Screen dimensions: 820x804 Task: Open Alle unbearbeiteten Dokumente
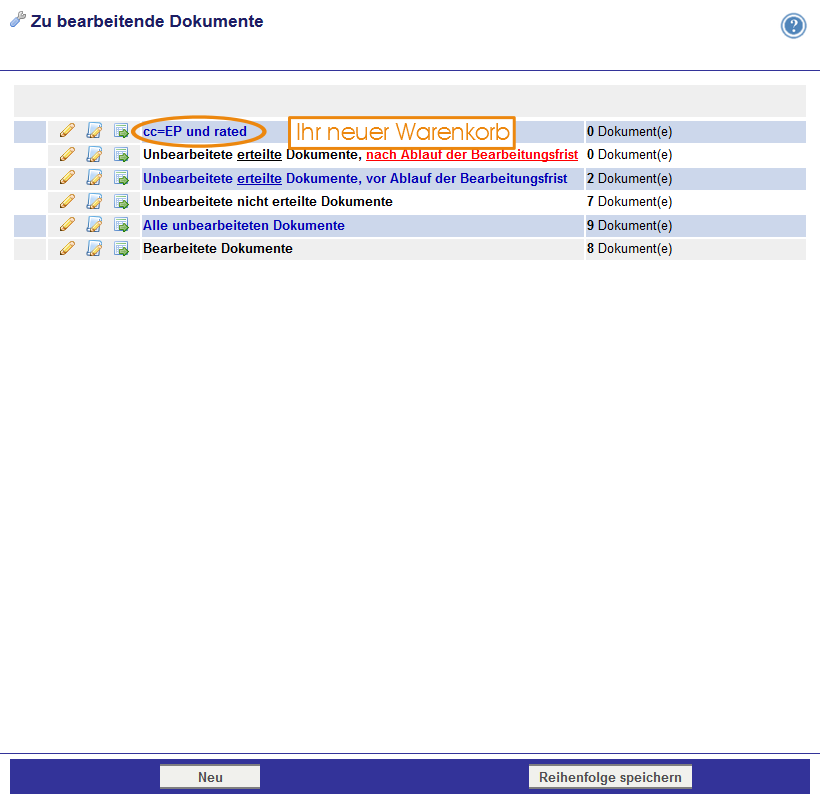244,225
